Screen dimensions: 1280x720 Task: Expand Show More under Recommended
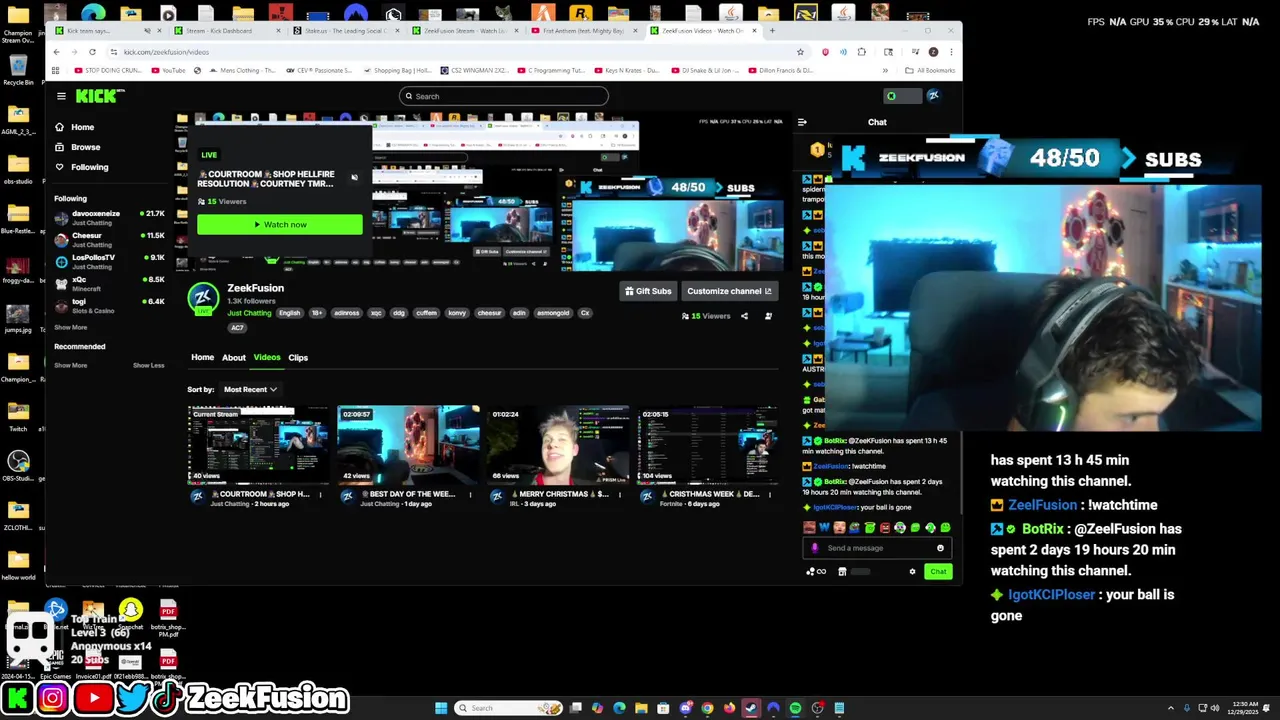click(70, 365)
